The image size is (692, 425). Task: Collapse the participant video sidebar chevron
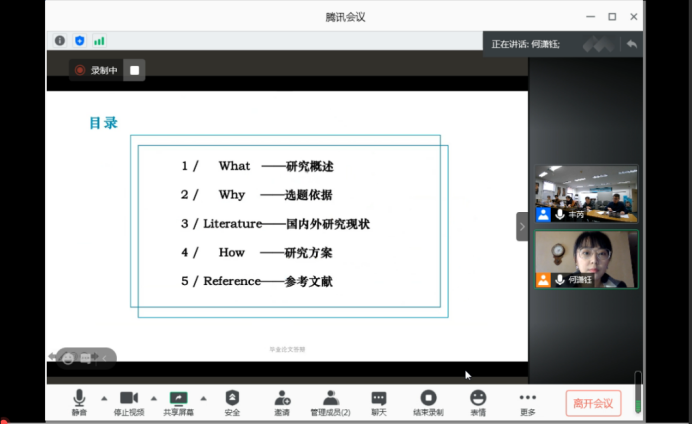pyautogui.click(x=521, y=226)
